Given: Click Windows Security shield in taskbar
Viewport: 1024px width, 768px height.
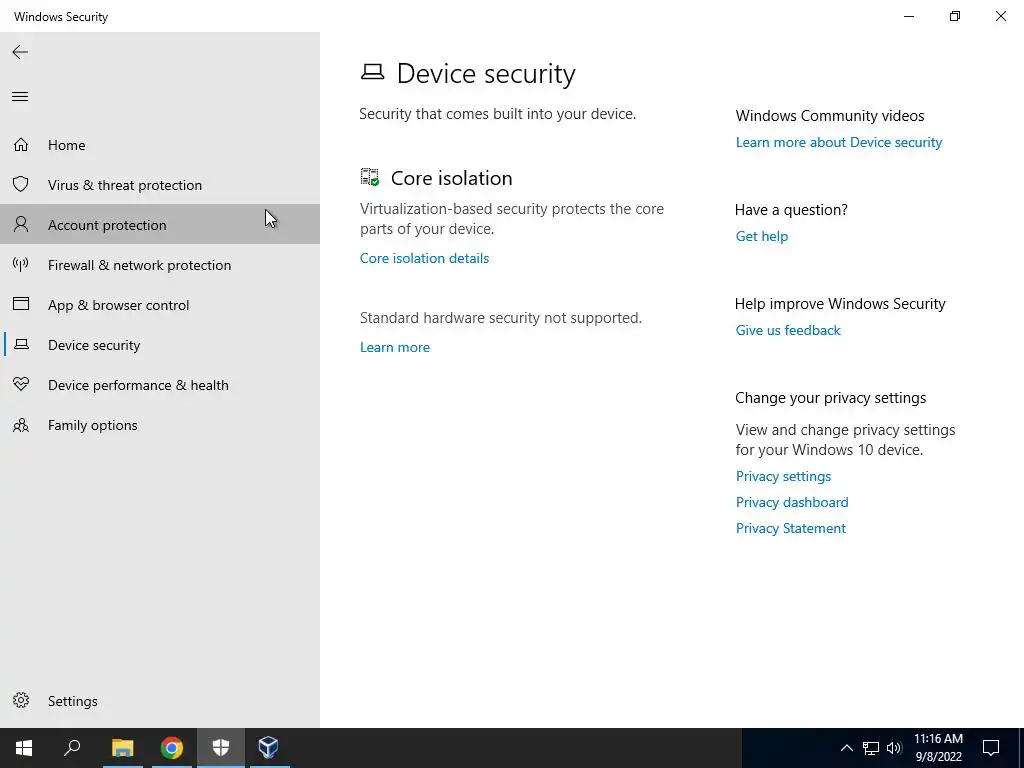Looking at the screenshot, I should (221, 748).
